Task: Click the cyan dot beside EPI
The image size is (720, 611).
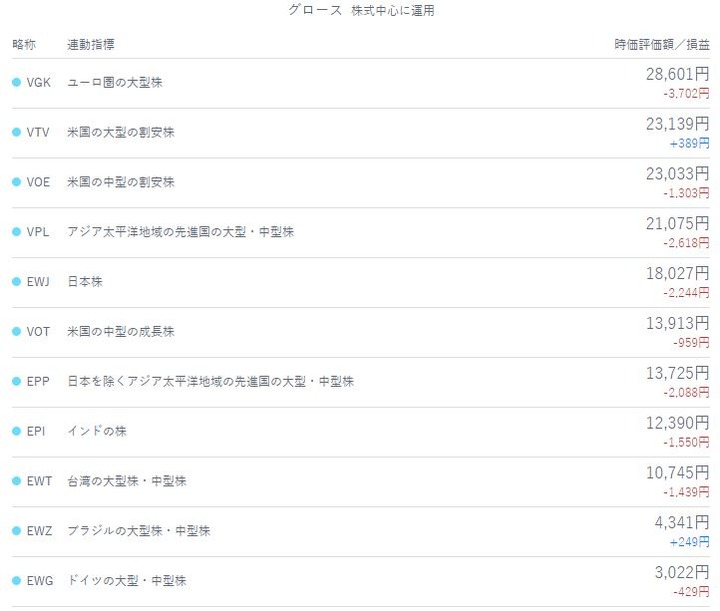Action: [x=16, y=431]
